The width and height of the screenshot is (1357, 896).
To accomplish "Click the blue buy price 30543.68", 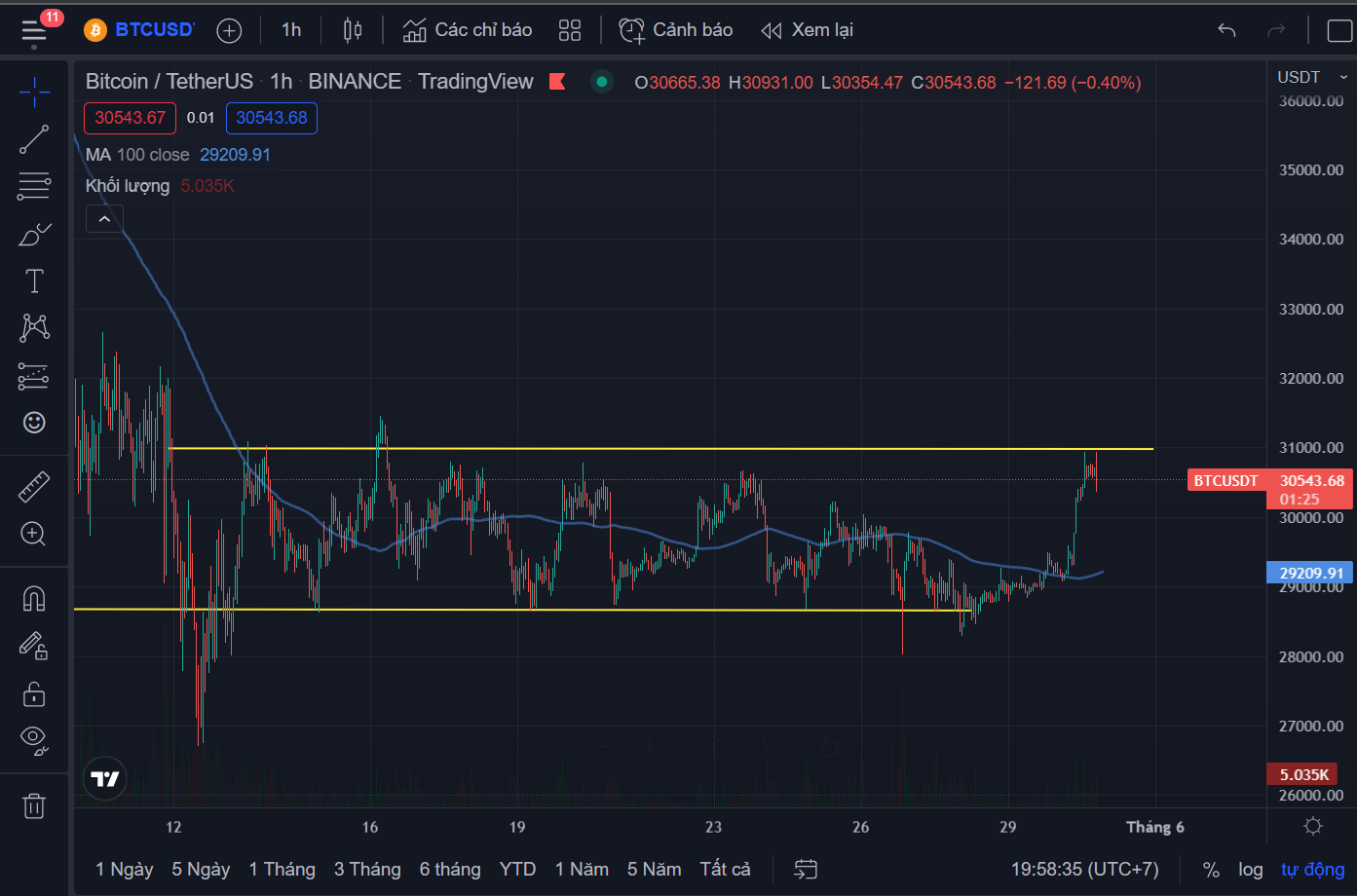I will click(272, 118).
